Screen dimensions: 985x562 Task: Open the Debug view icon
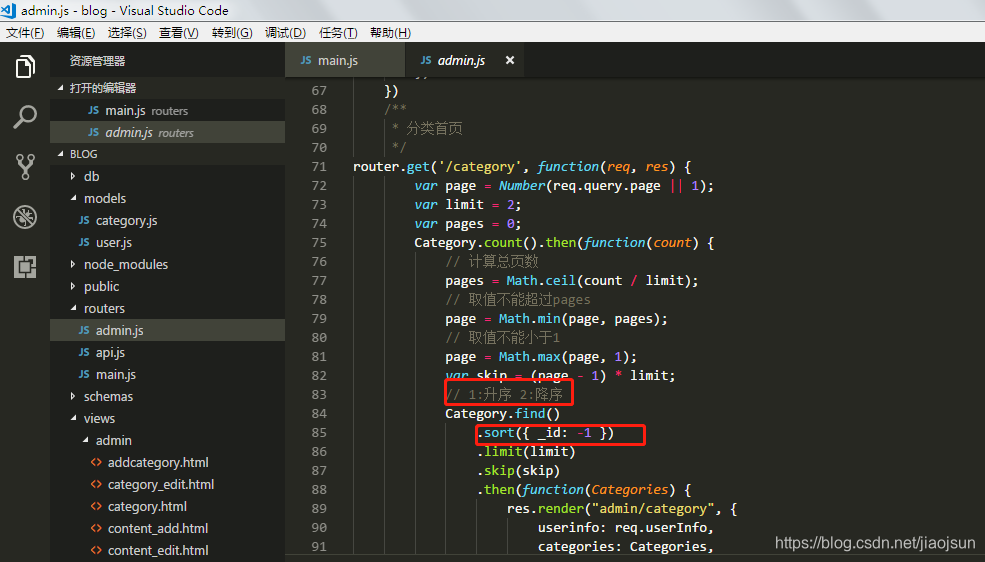pos(25,217)
